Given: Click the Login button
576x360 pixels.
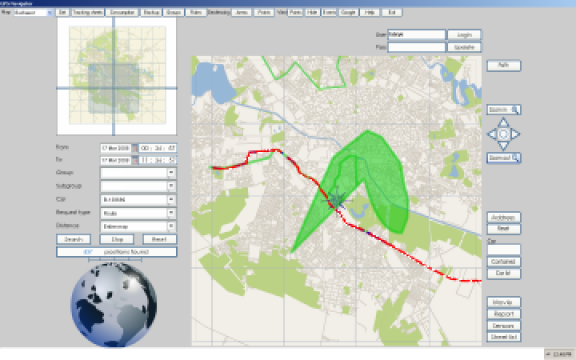Looking at the screenshot, I should coord(464,35).
